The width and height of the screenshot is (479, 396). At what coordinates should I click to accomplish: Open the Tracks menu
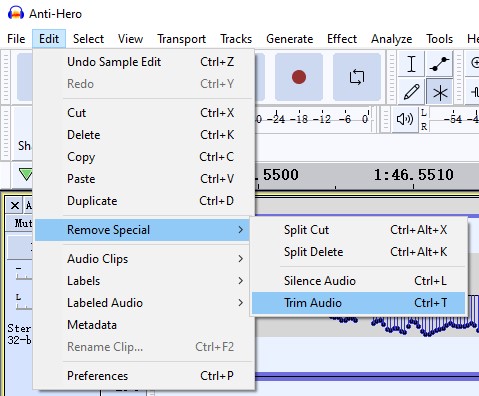(236, 39)
